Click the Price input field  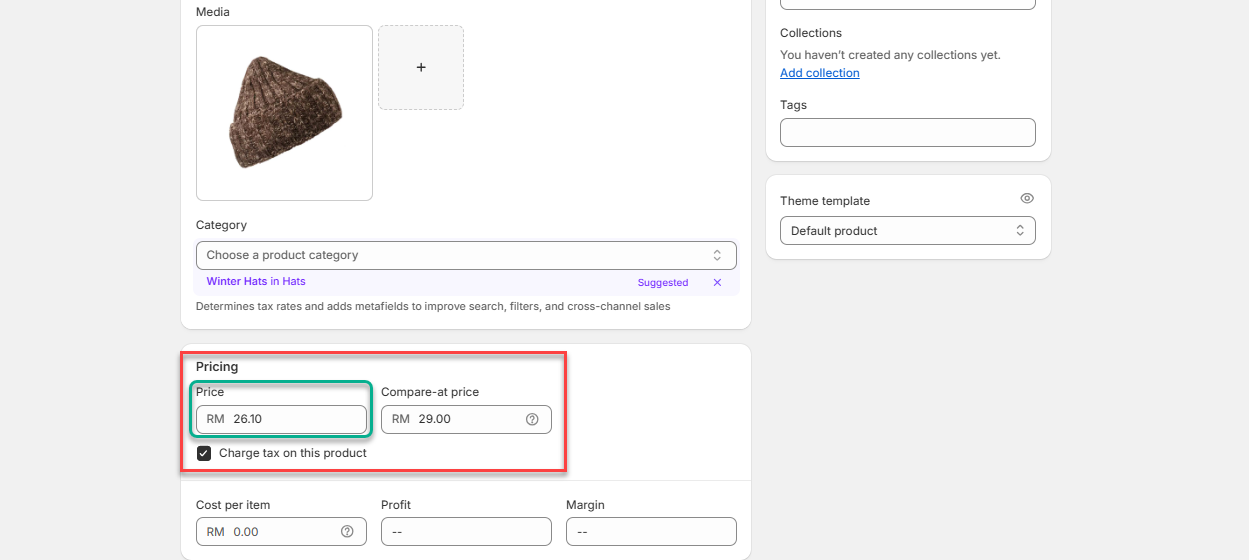(296, 419)
